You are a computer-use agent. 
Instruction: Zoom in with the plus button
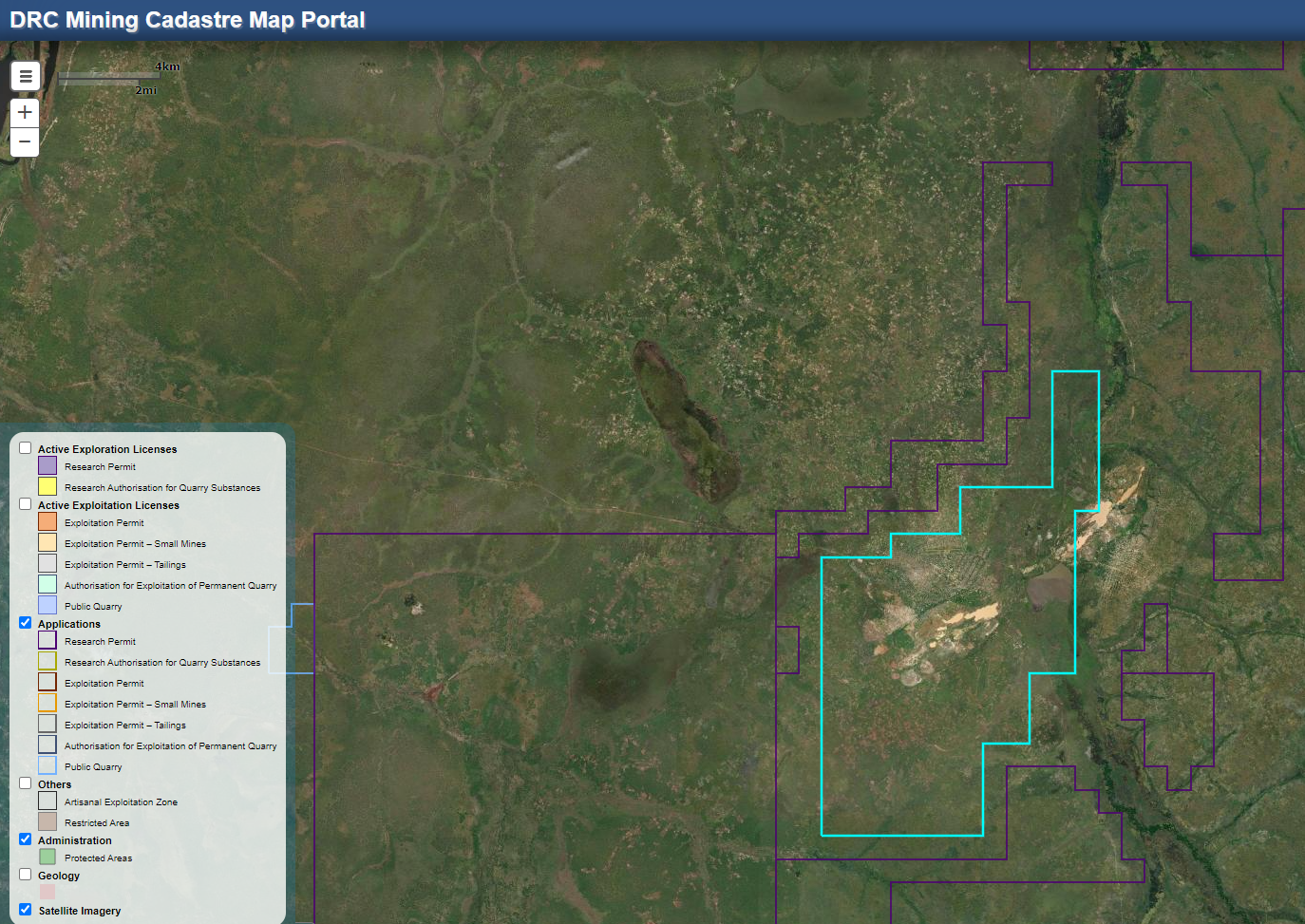tap(25, 112)
